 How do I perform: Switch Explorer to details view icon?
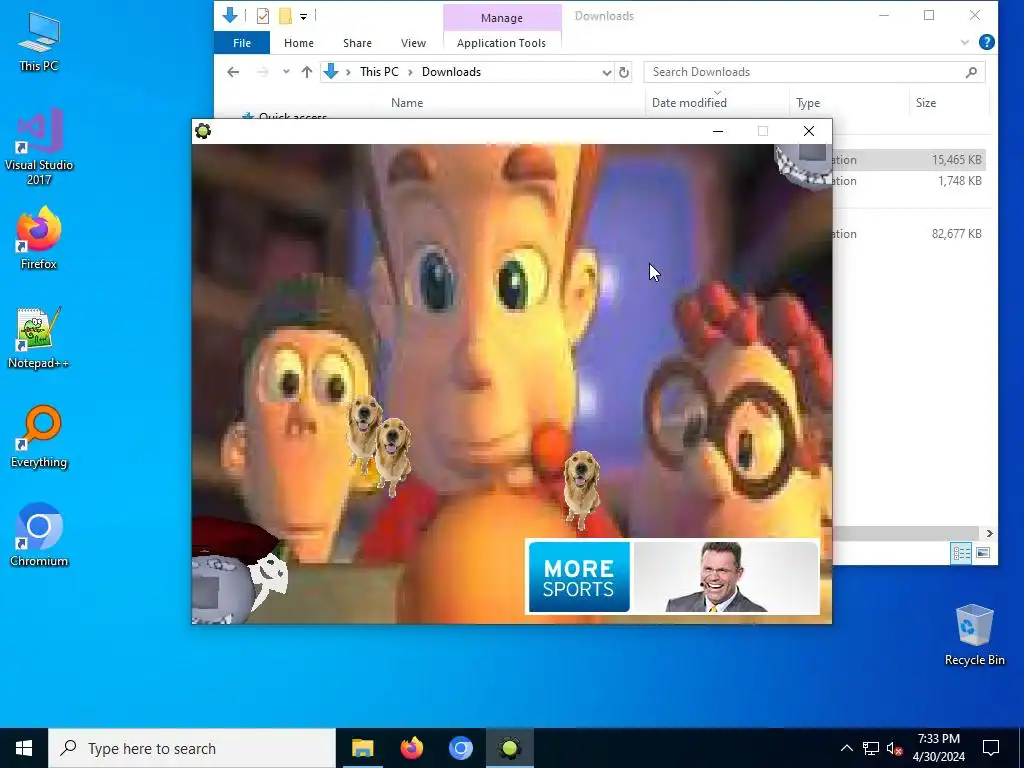pos(961,554)
